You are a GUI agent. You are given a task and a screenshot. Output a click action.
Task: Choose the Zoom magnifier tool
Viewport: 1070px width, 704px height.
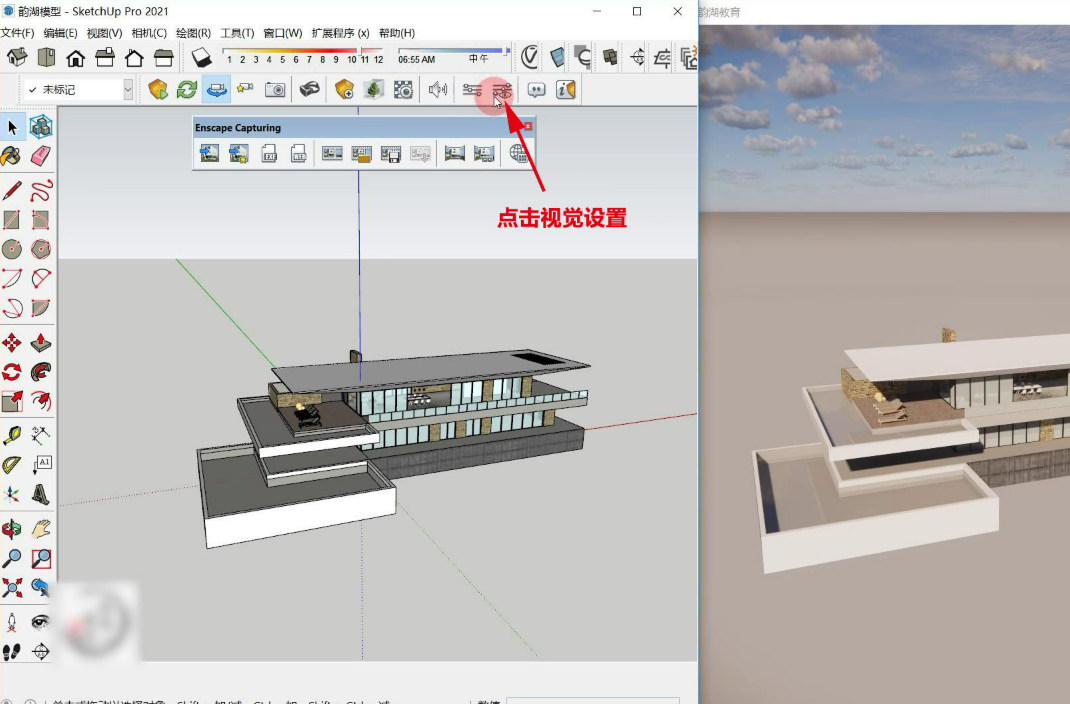[x=12, y=559]
